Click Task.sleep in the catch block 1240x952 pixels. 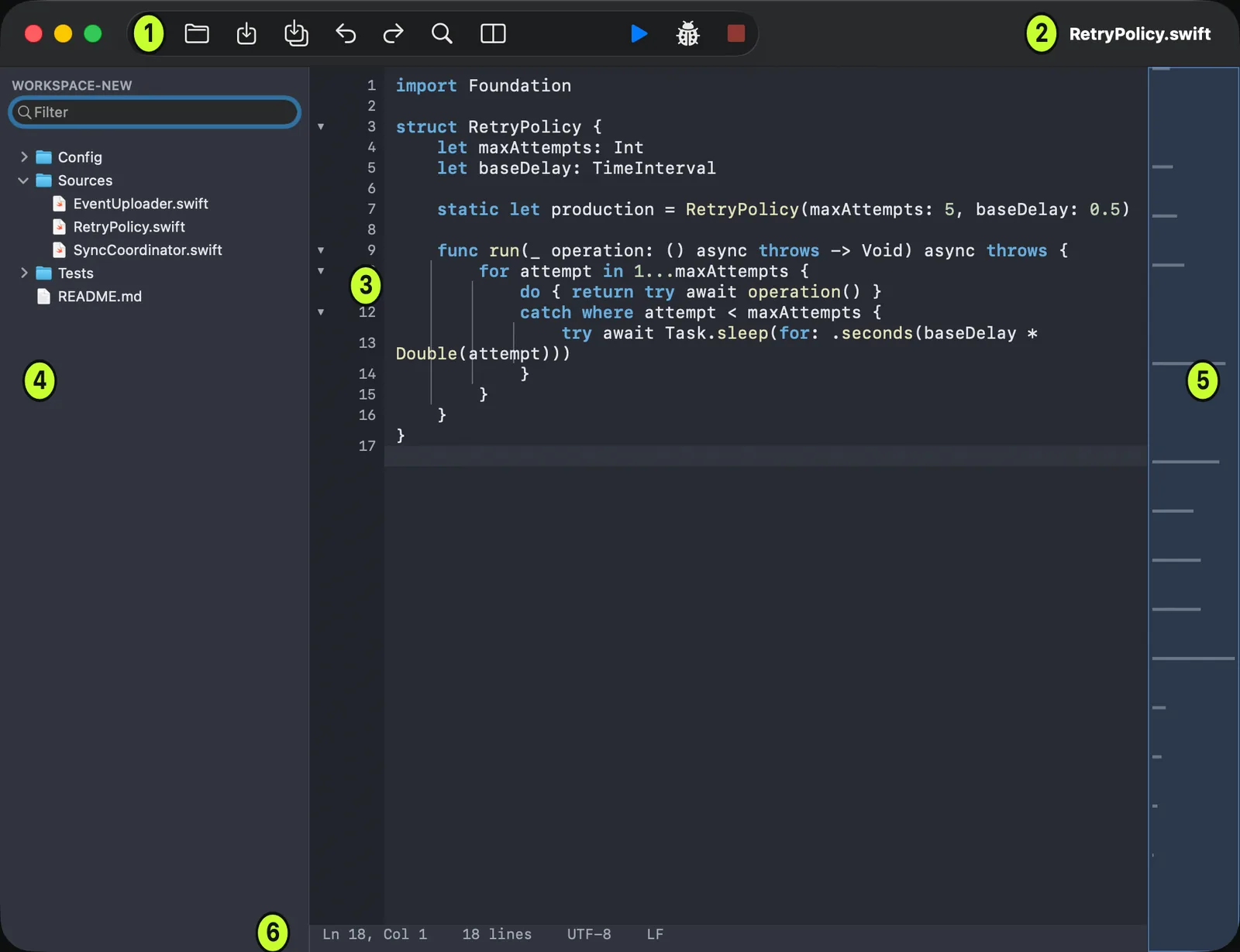716,333
